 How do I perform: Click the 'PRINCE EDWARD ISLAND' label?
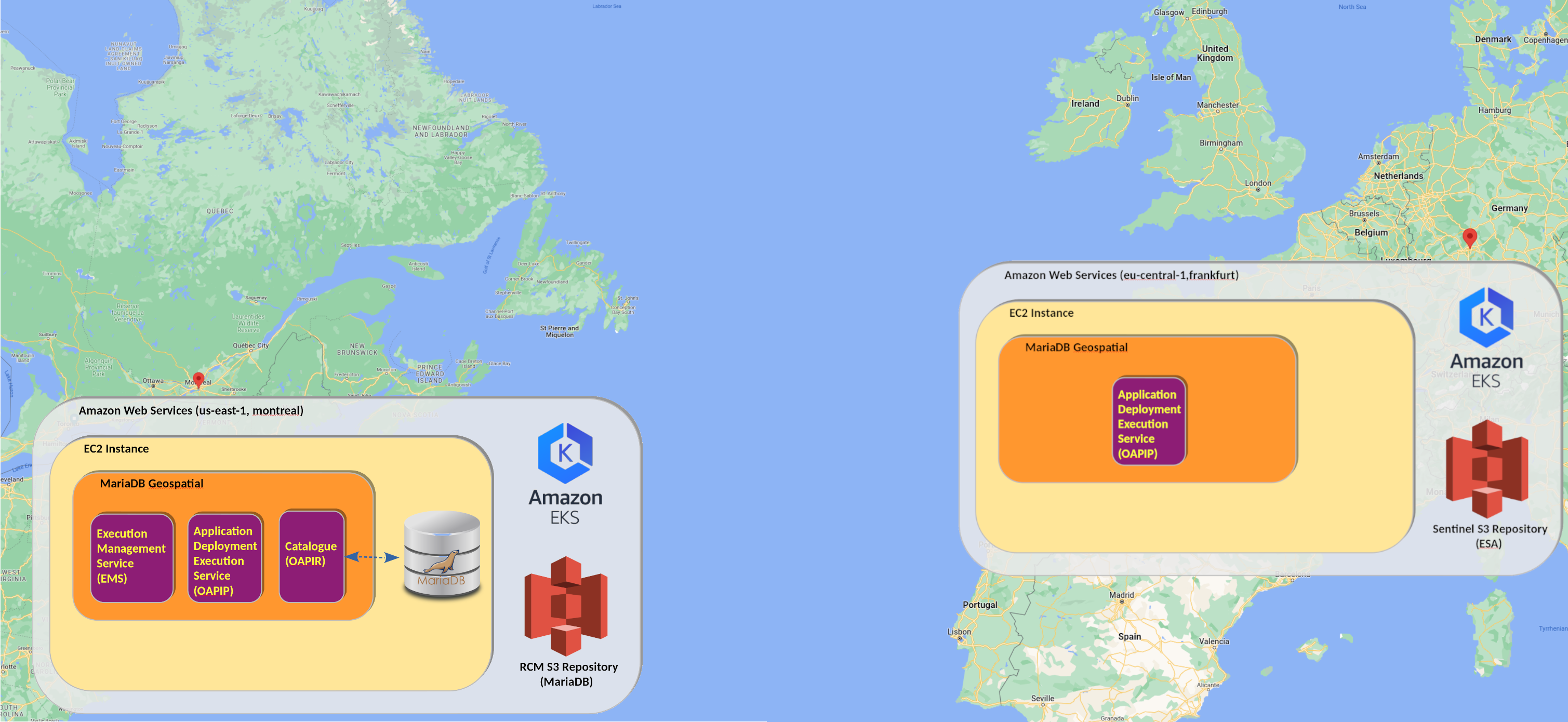tap(429, 374)
